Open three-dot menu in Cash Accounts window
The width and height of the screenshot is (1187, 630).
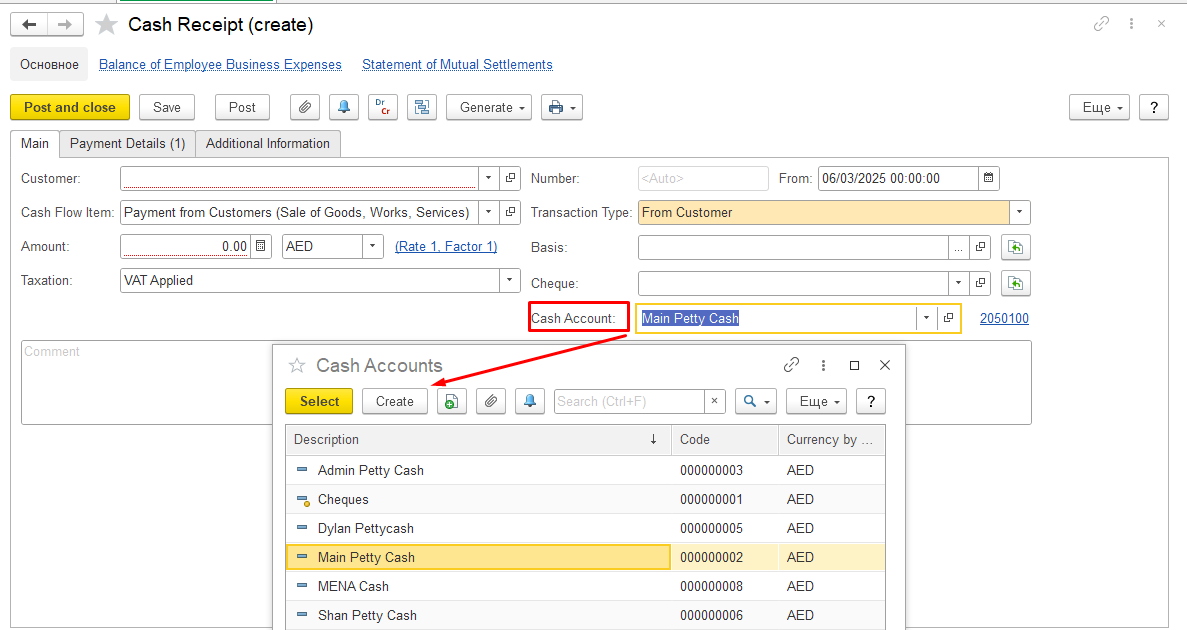tap(823, 365)
